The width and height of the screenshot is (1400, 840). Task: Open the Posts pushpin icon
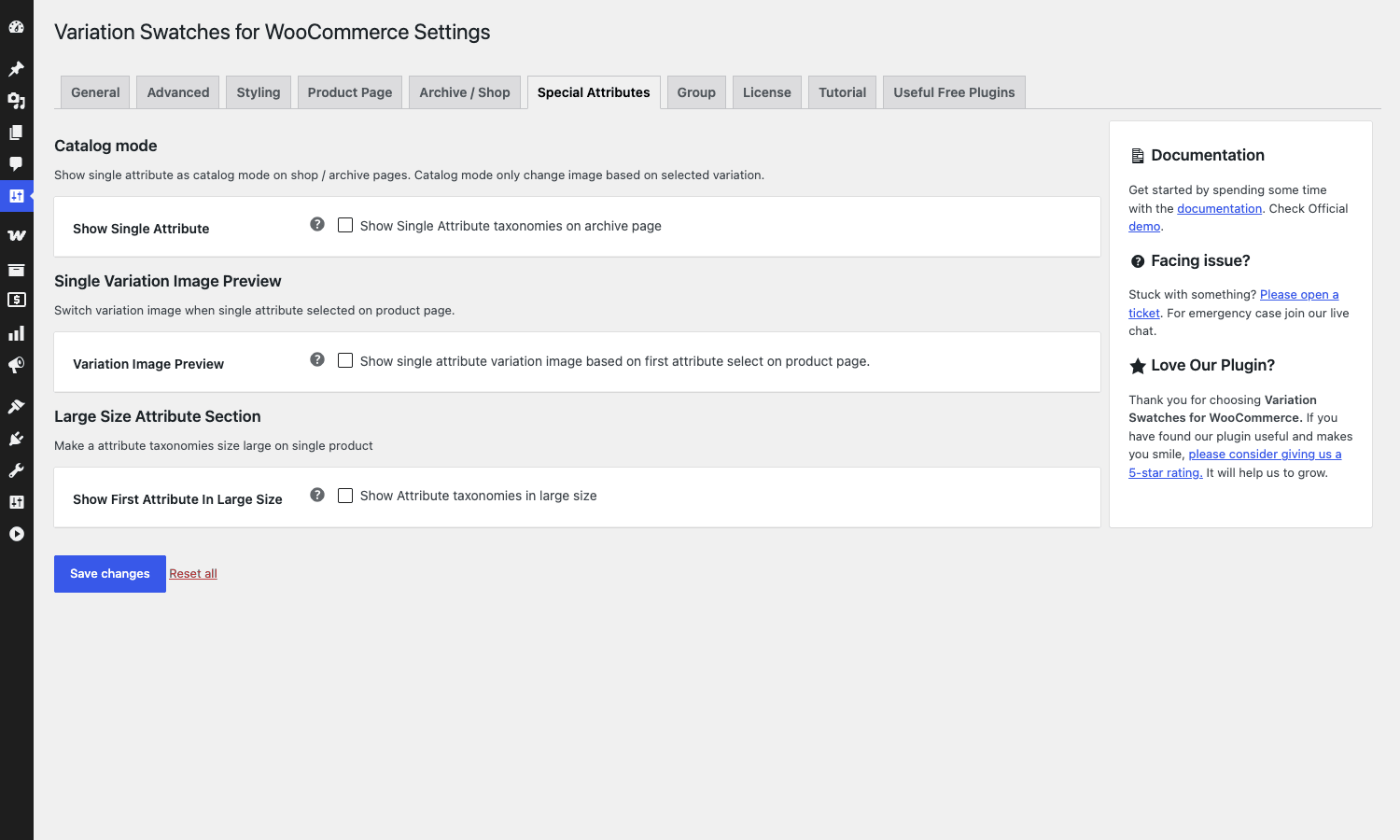pyautogui.click(x=16, y=69)
